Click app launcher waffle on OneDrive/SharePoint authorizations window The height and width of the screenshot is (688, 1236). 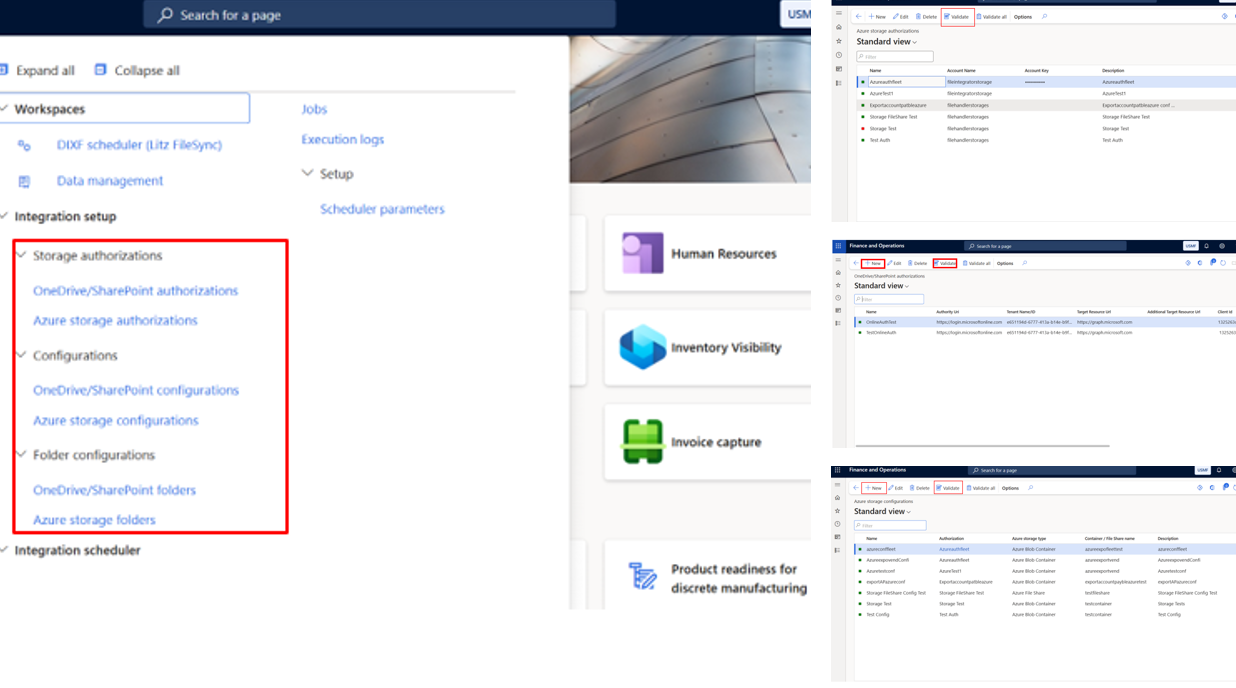point(838,246)
